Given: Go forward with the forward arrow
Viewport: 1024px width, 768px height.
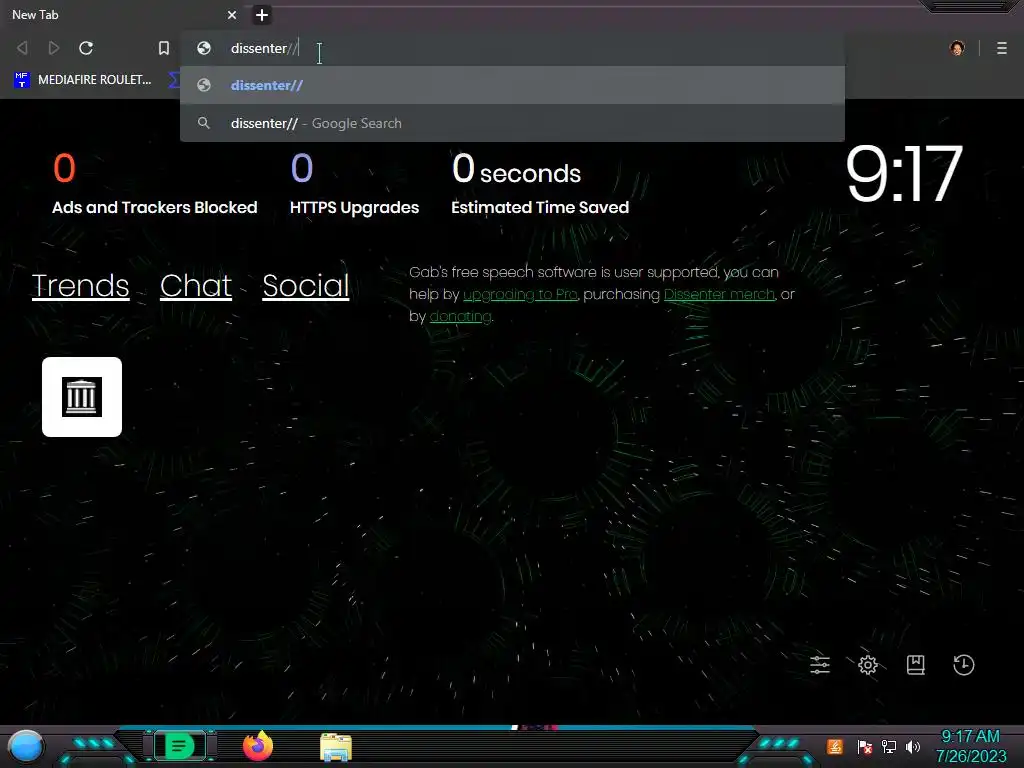Looking at the screenshot, I should [54, 48].
